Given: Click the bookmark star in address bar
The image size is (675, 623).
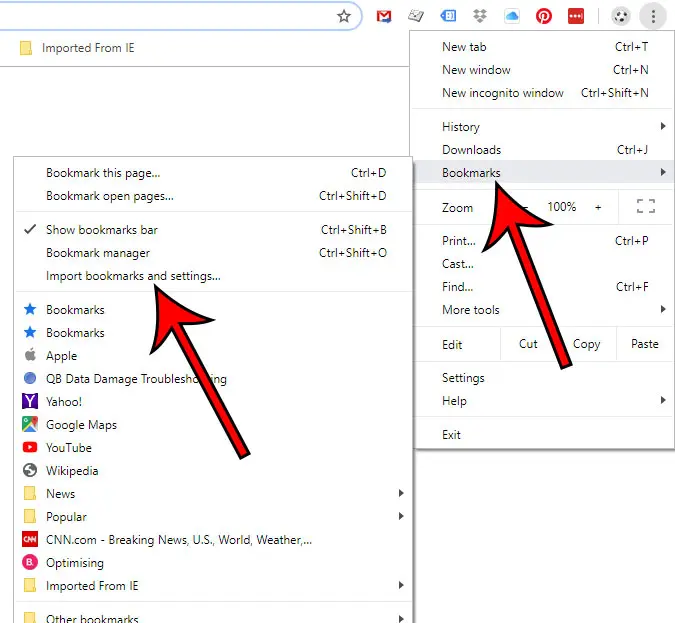Looking at the screenshot, I should coord(344,16).
